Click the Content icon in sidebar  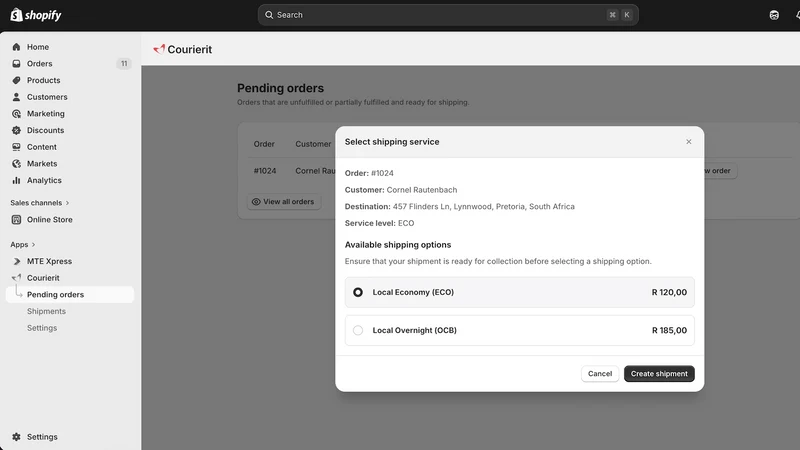16,147
